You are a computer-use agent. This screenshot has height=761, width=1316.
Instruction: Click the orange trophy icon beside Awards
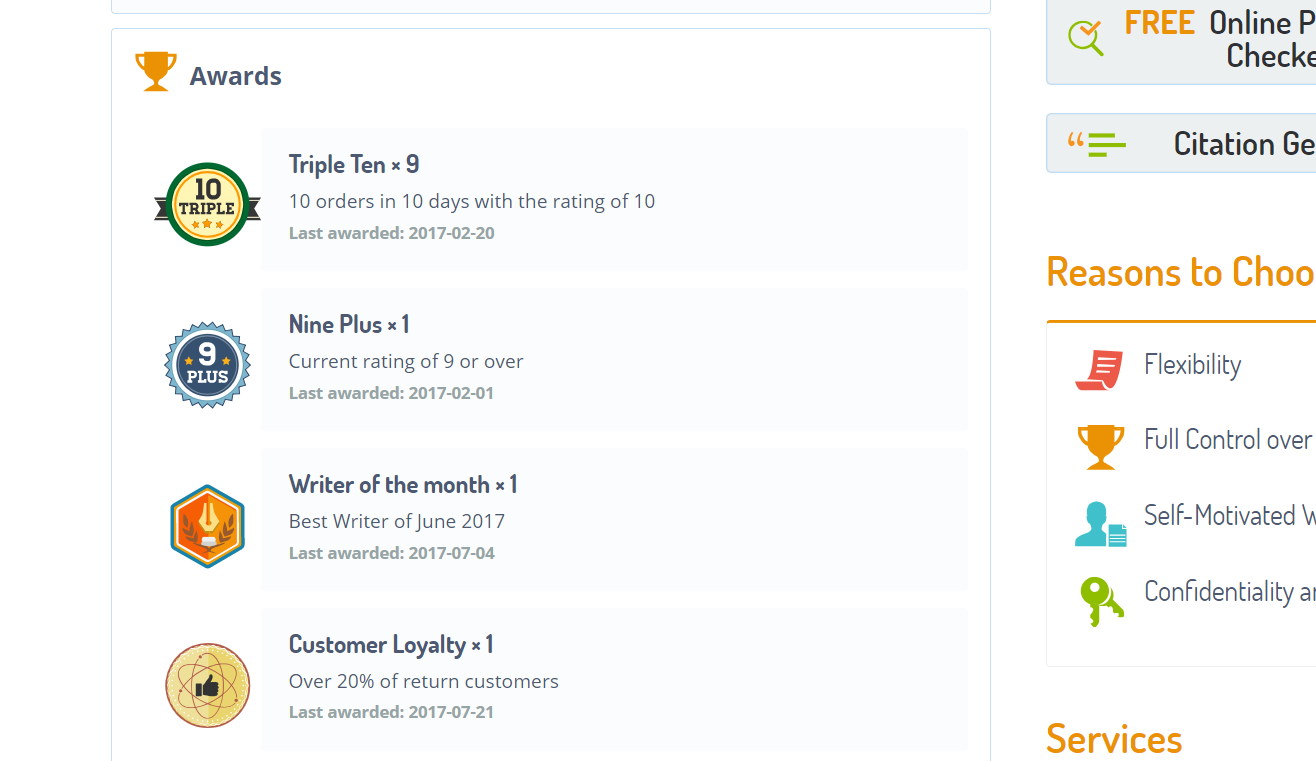point(155,72)
